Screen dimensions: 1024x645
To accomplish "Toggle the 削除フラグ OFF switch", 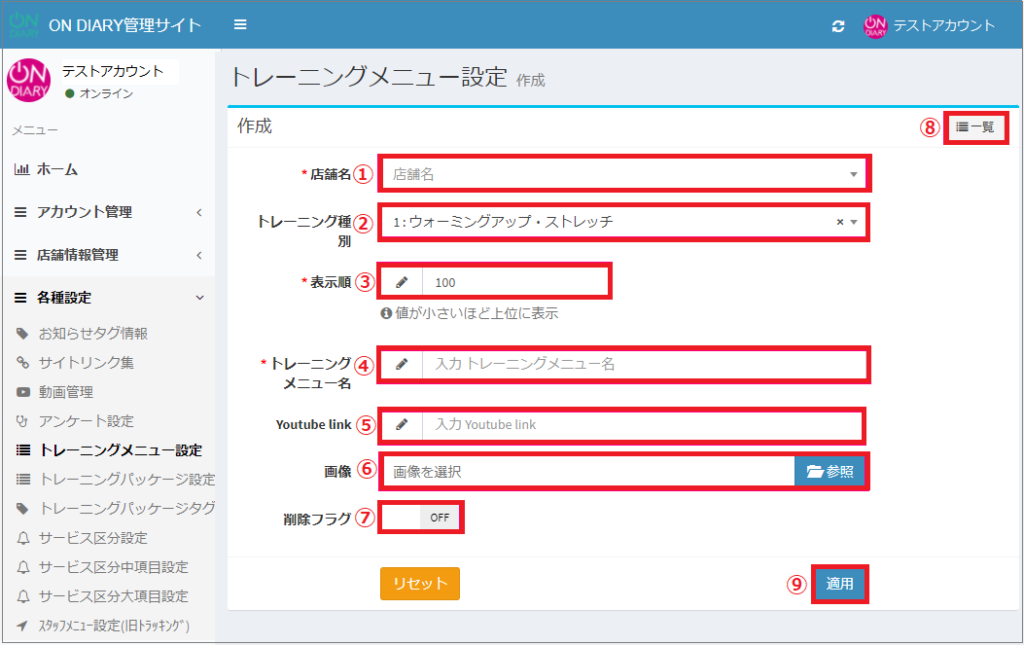I will coord(422,518).
